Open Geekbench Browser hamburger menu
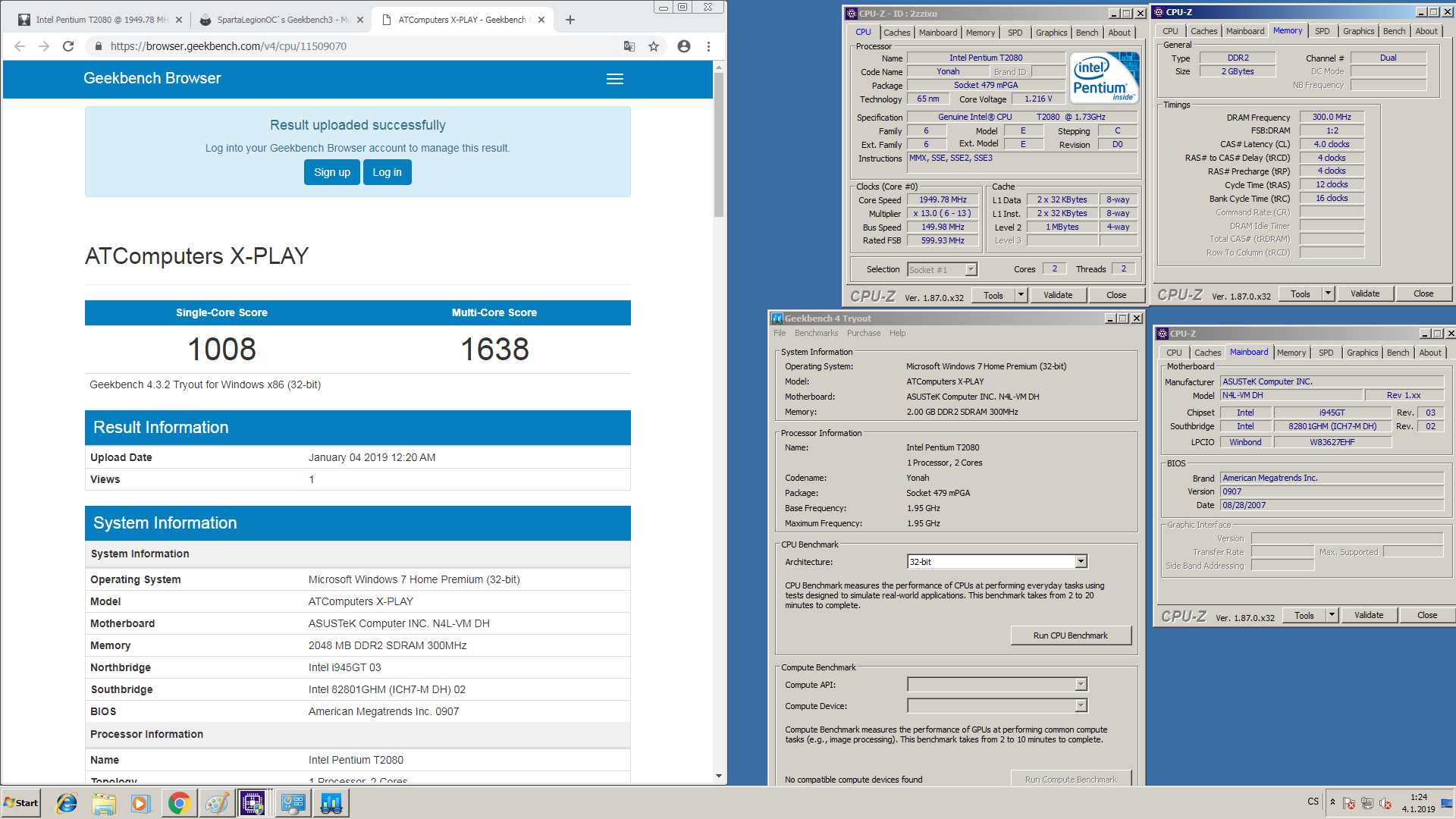This screenshot has width=1456, height=819. pos(615,79)
